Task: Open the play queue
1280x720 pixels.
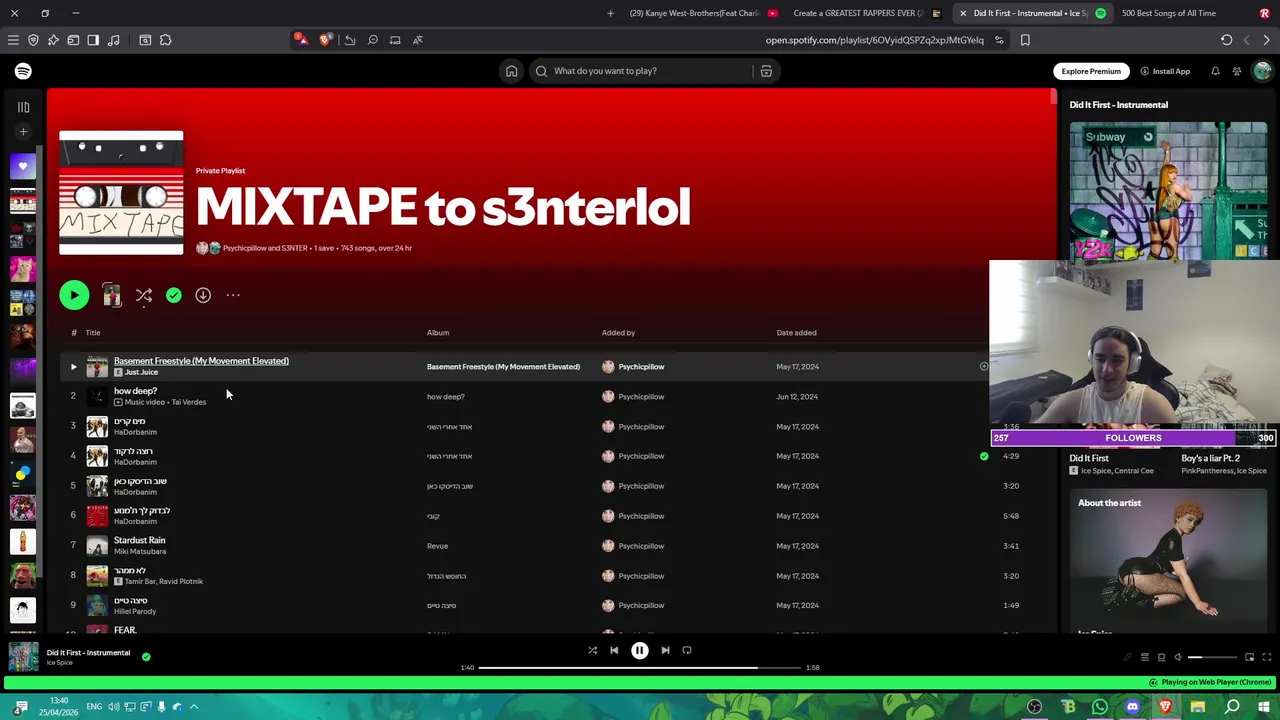Action: point(1145,657)
